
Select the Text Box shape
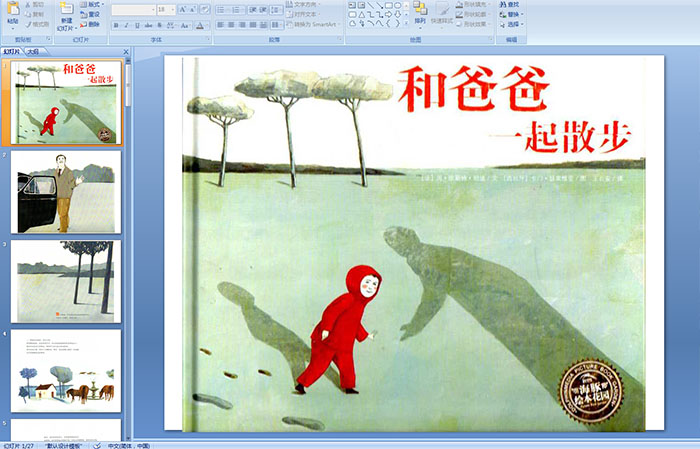352,5
